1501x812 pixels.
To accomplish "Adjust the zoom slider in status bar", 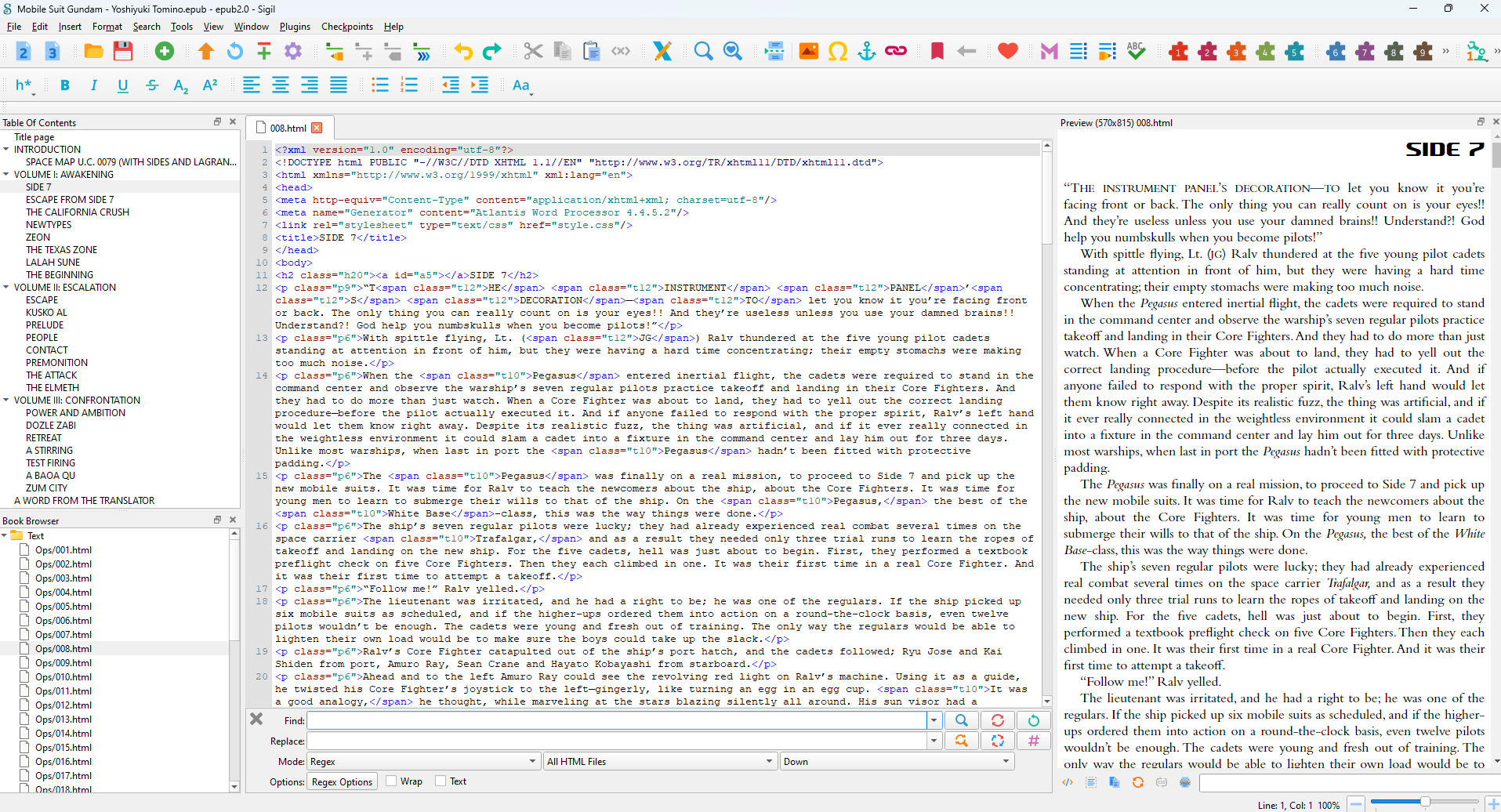I will click(1423, 802).
